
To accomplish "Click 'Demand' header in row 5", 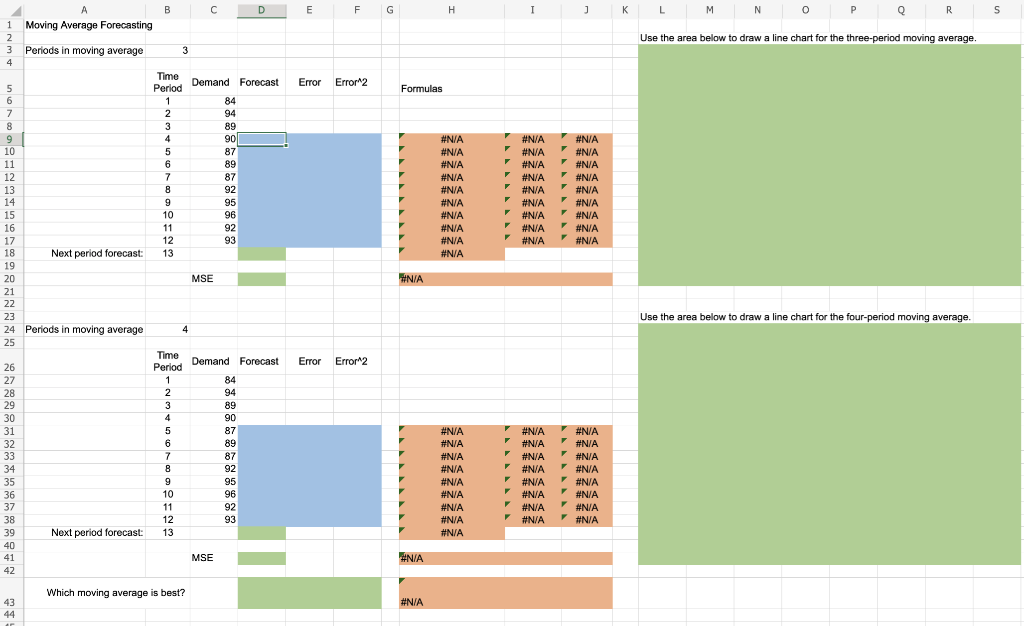I will (210, 82).
